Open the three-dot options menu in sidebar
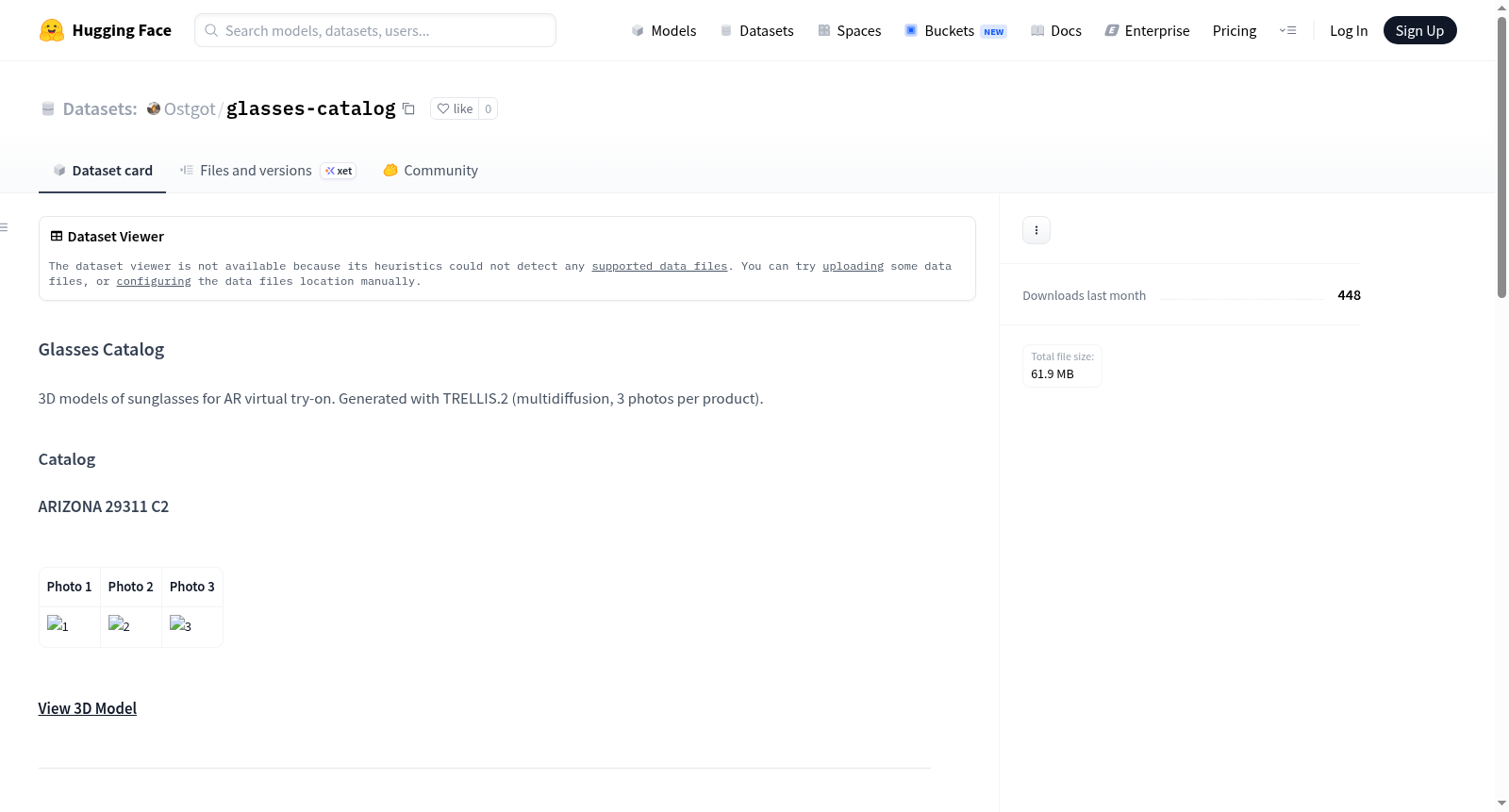 point(1036,230)
